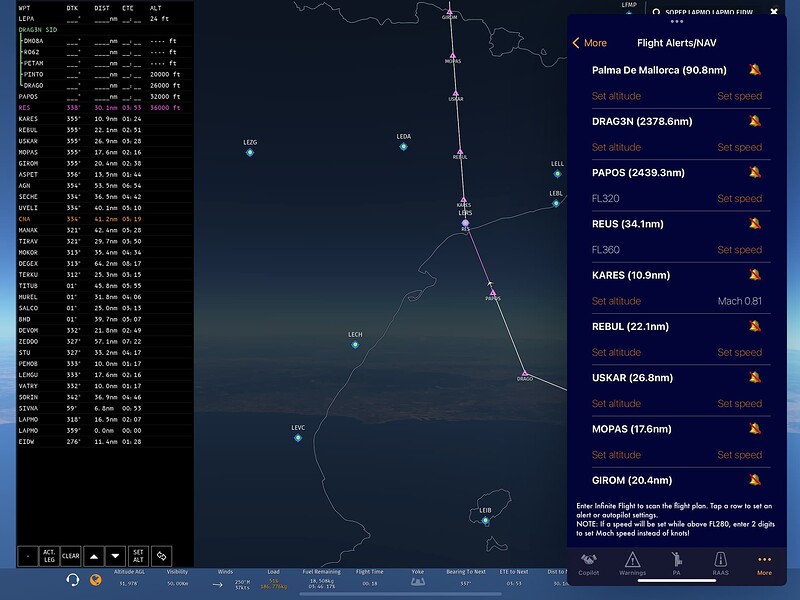The image size is (800, 600).
Task: Select the RES row in flight plan
Action: point(105,108)
